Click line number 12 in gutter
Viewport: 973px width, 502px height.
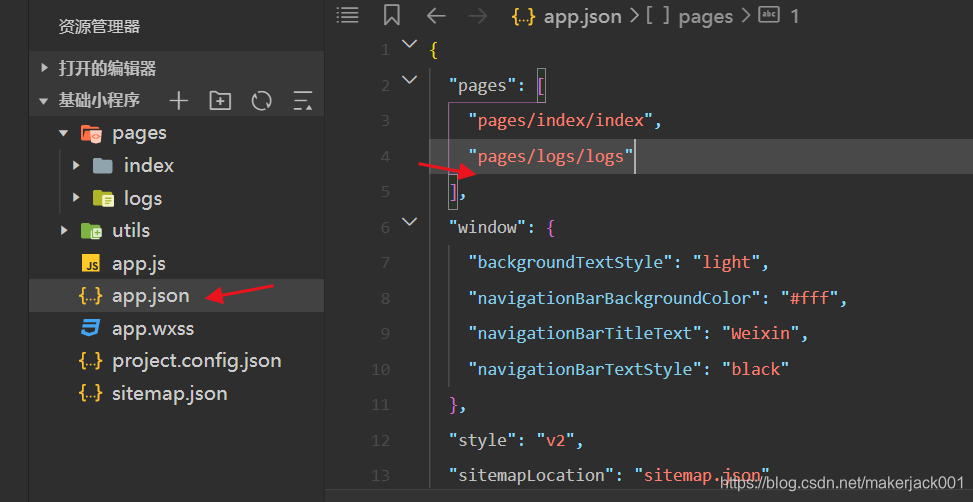coord(380,441)
